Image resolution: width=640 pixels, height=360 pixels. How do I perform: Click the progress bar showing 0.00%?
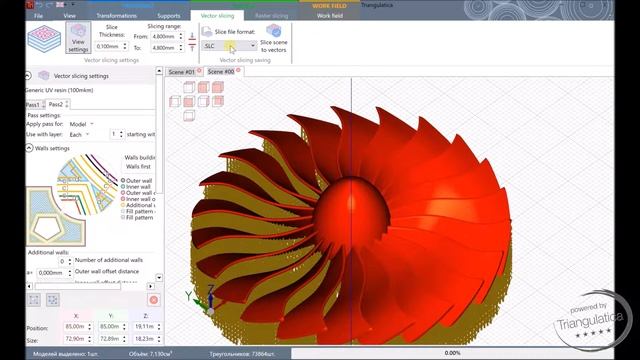pyautogui.click(x=452, y=353)
